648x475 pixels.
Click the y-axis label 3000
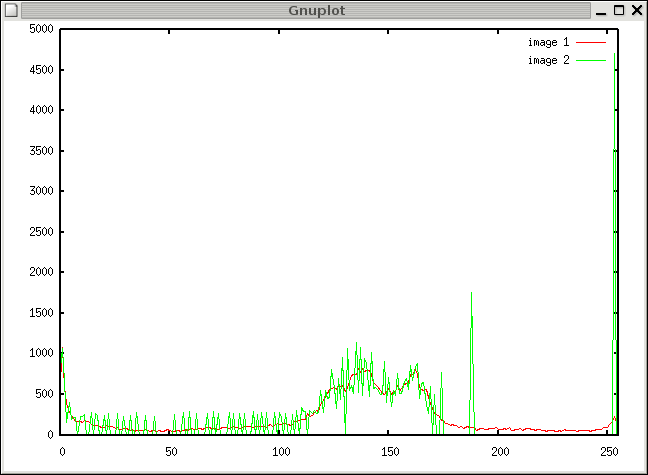pos(41,191)
